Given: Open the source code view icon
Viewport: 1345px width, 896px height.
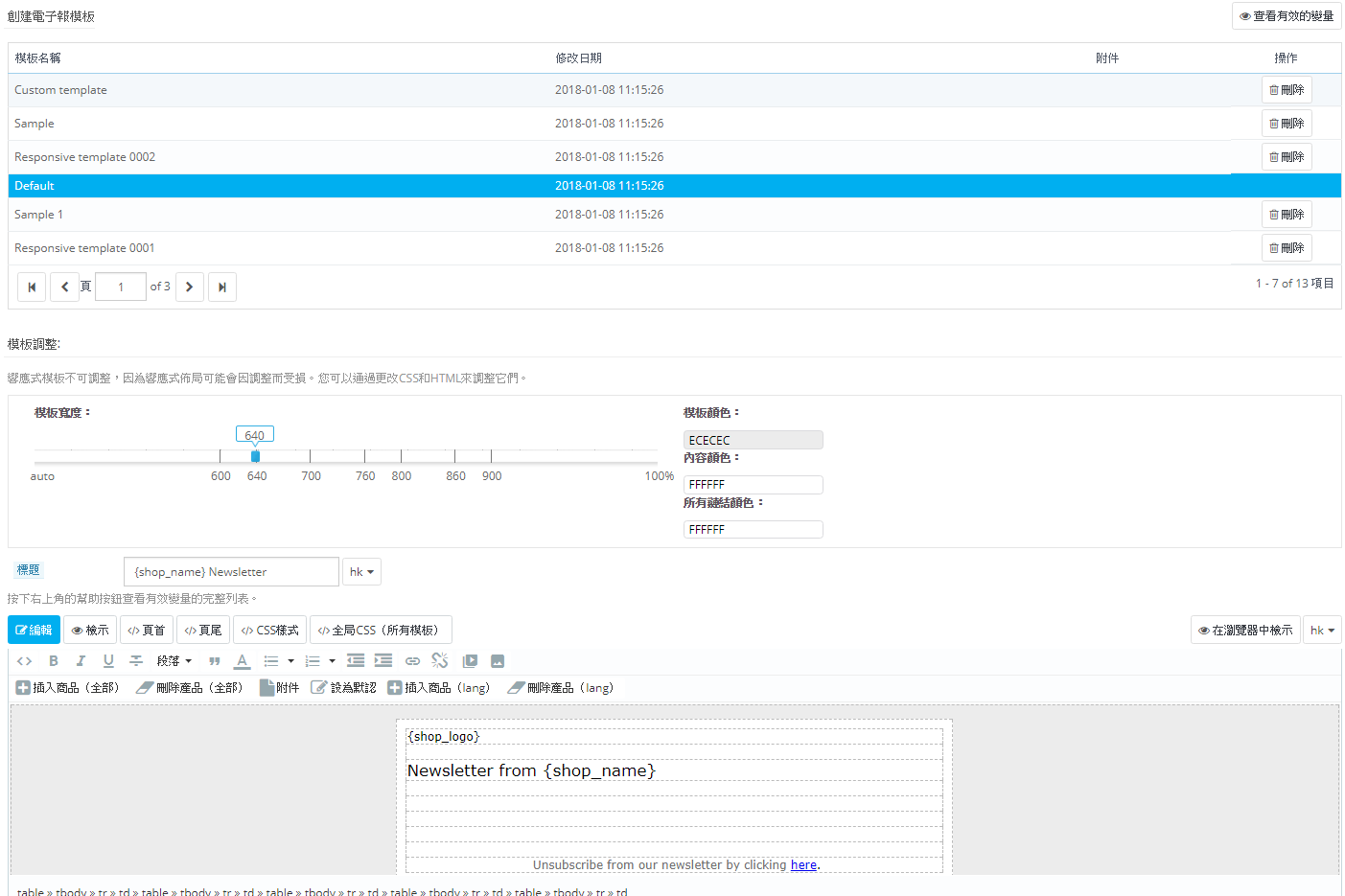Looking at the screenshot, I should 25,661.
